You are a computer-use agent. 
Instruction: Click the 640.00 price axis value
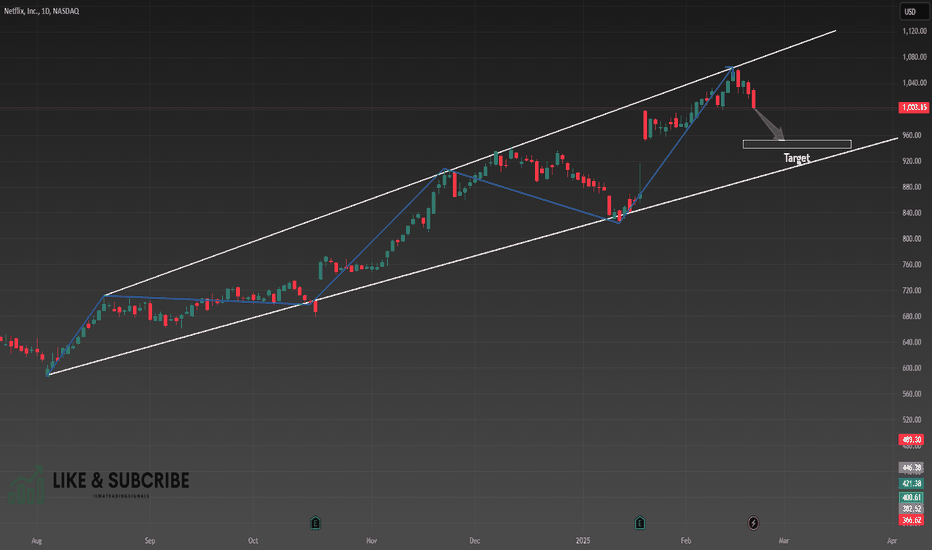912,342
